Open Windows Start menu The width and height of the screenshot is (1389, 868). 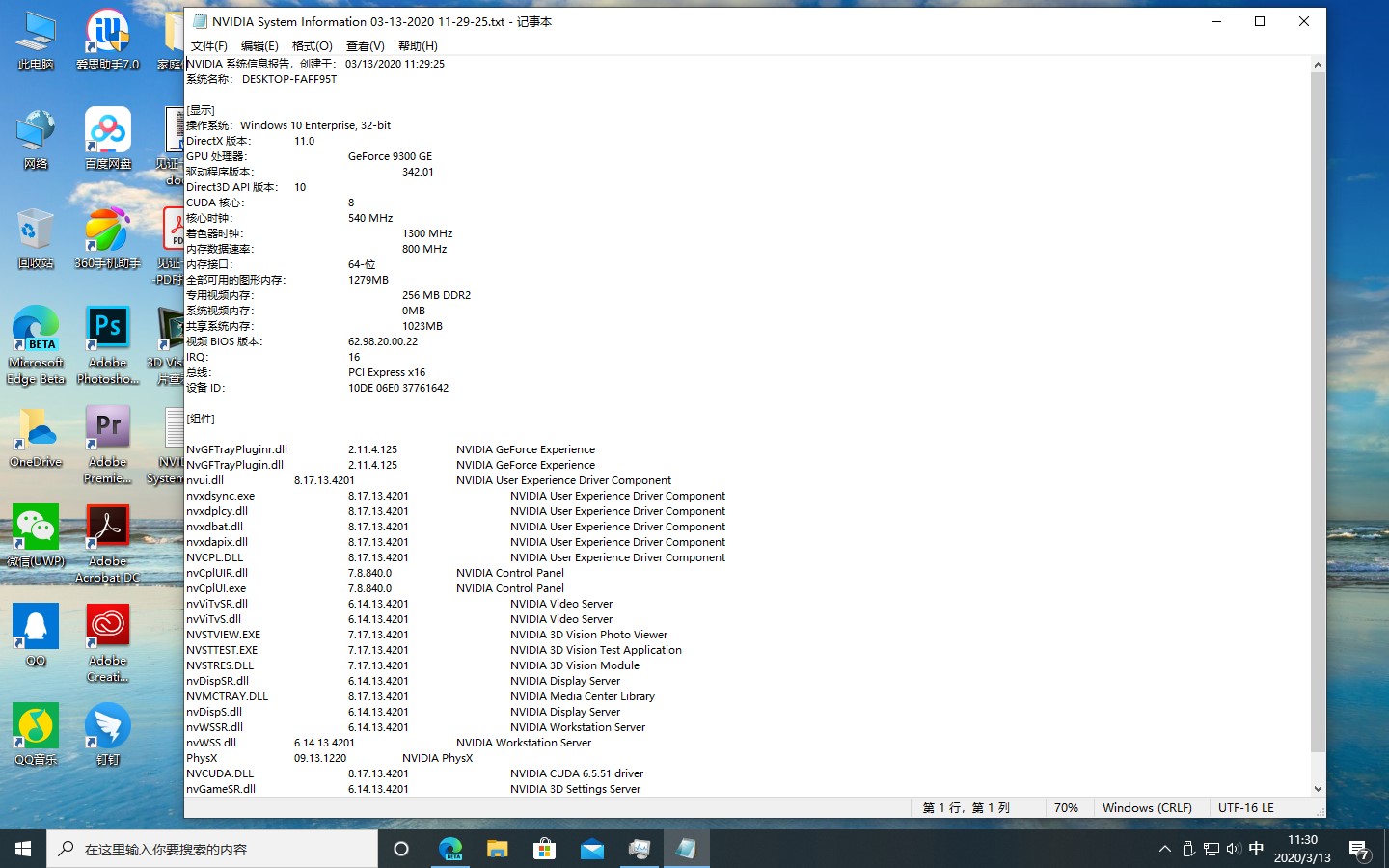pos(23,849)
